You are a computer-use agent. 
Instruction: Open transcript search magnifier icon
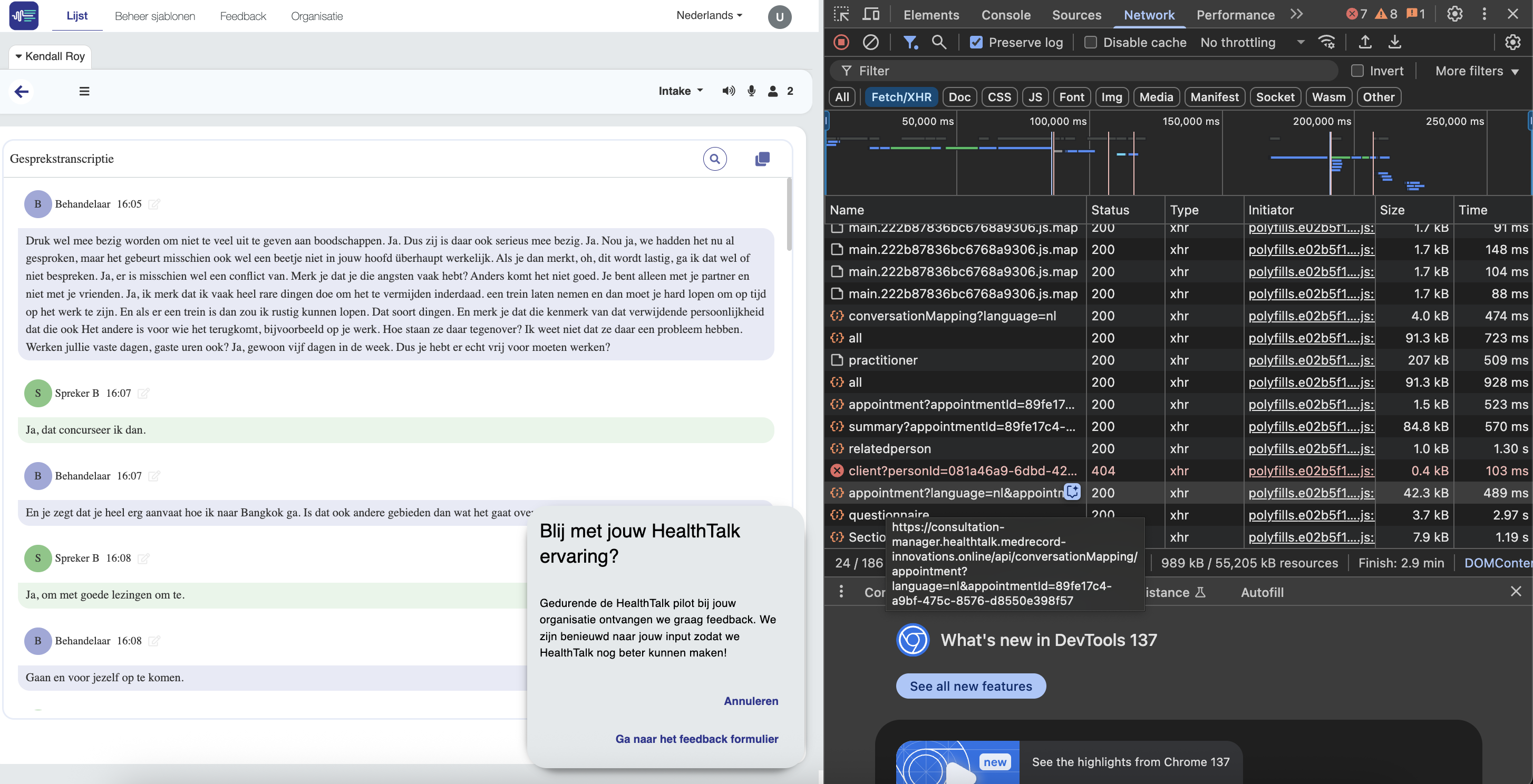[x=715, y=159]
